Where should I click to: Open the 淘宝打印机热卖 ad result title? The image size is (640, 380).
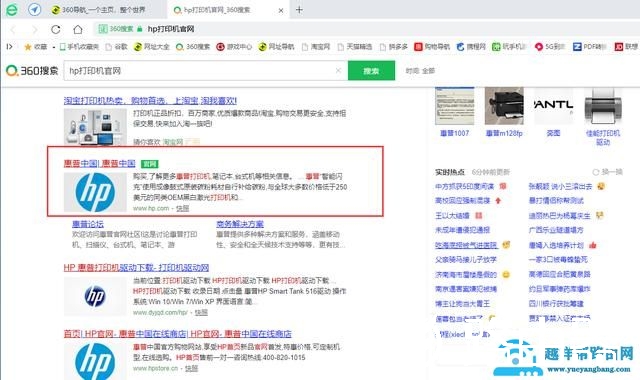tap(150, 100)
